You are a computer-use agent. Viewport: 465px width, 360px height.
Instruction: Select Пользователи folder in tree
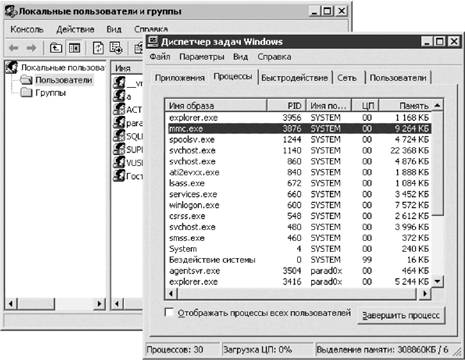[56, 80]
